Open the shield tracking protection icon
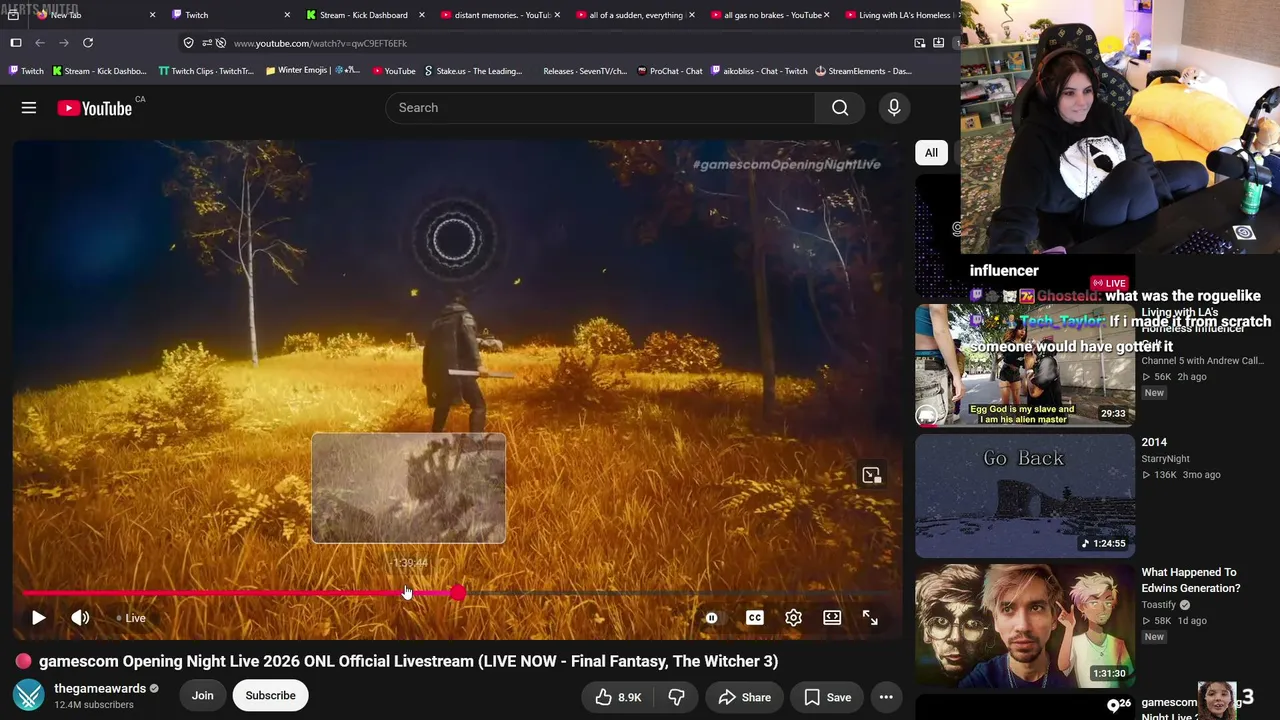 coord(188,43)
